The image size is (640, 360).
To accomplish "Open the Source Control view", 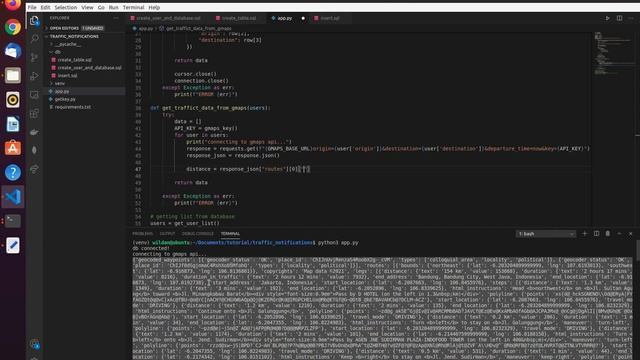I will click(34, 58).
